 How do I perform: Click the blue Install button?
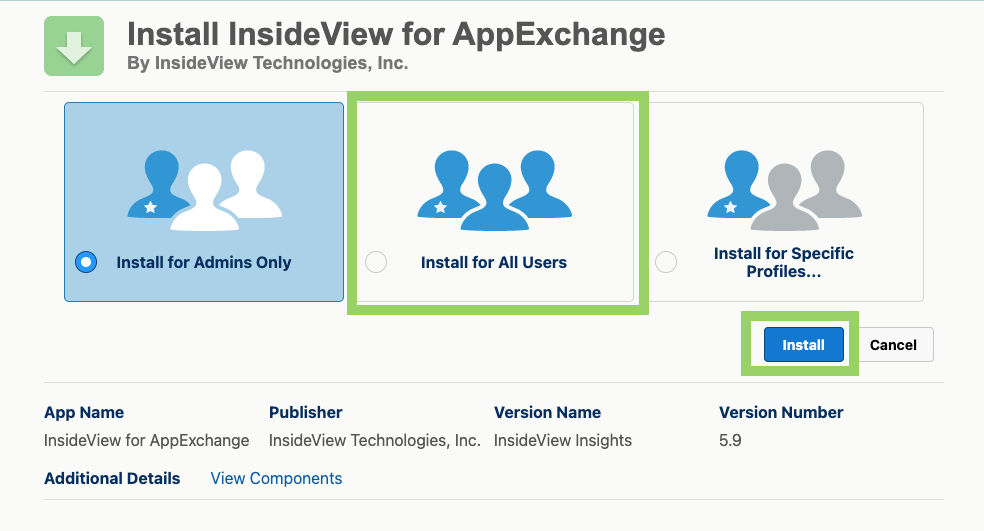point(803,345)
